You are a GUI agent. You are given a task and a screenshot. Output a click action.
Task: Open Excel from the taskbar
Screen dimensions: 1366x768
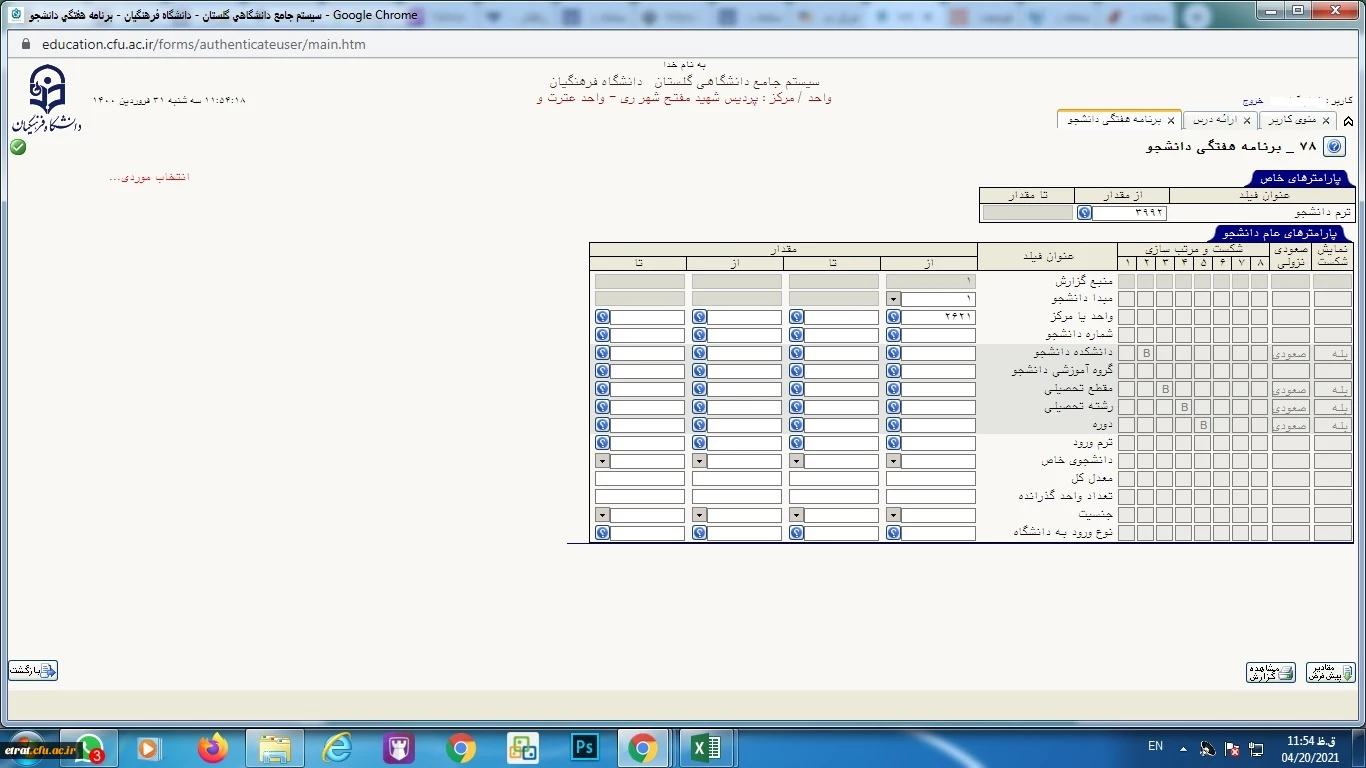(706, 747)
